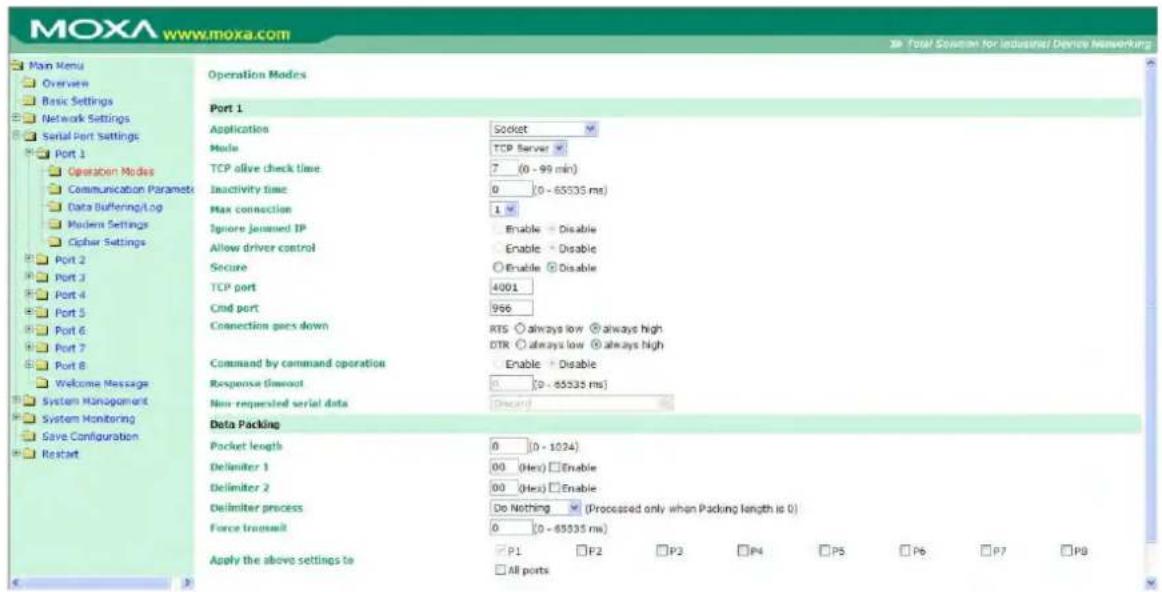1162x592 pixels.
Task: Click the Data Buffering/Log folder icon
Action: click(56, 207)
